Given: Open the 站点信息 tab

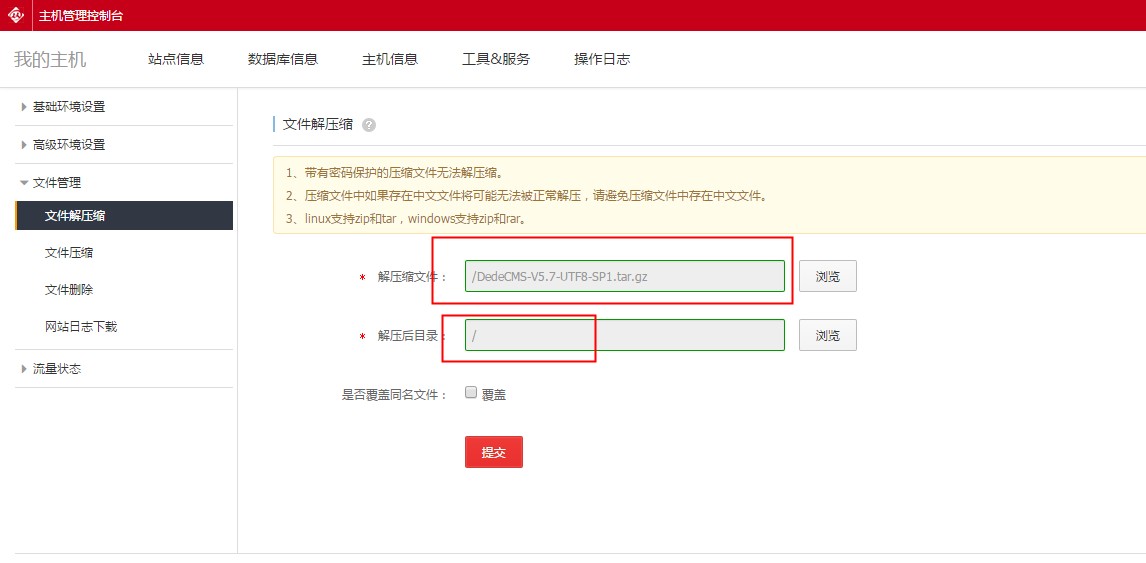Looking at the screenshot, I should coord(176,59).
